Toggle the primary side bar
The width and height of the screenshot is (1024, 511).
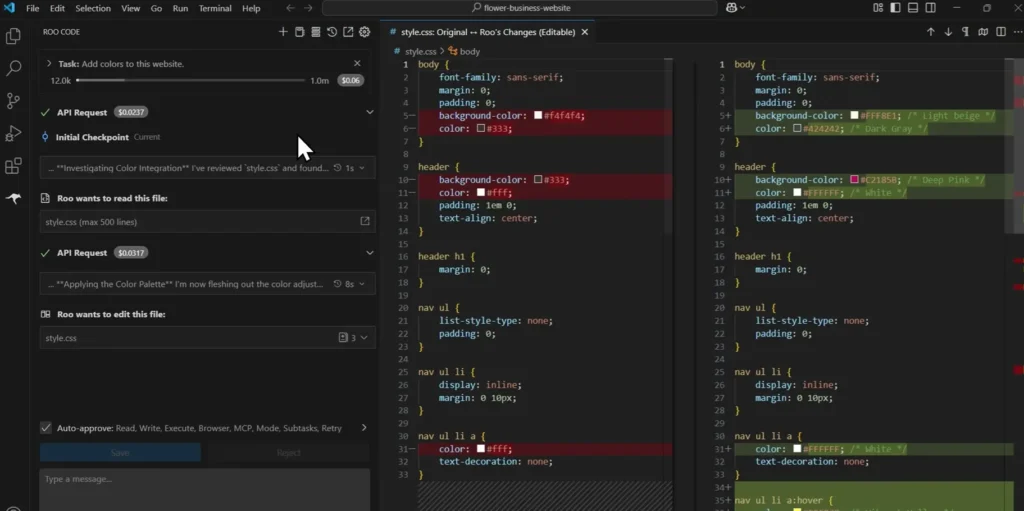coord(895,8)
